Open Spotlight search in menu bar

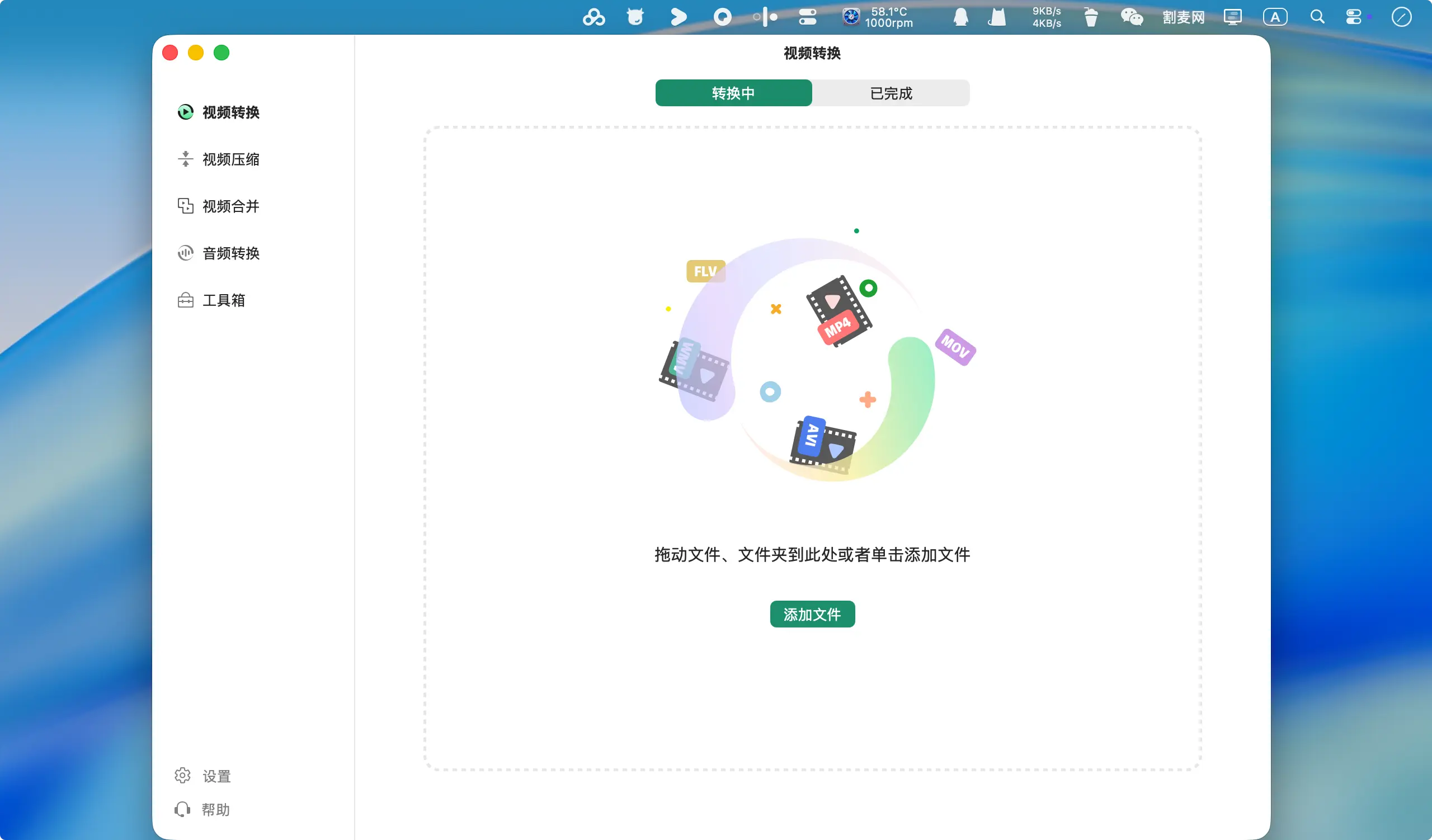[x=1317, y=17]
